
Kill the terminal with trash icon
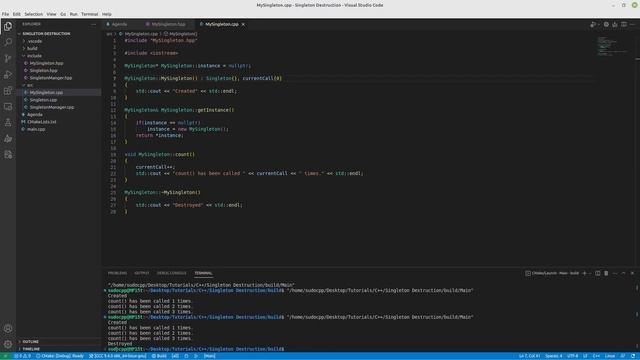[x=606, y=273]
